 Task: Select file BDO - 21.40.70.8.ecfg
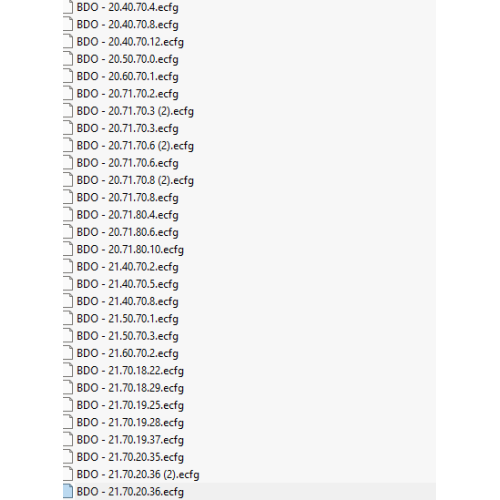point(128,302)
